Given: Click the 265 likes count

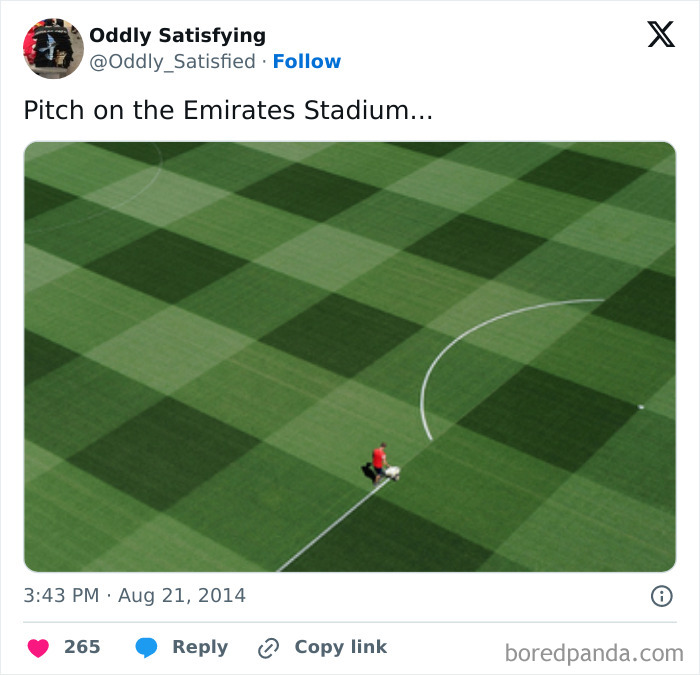Looking at the screenshot, I should tap(82, 648).
